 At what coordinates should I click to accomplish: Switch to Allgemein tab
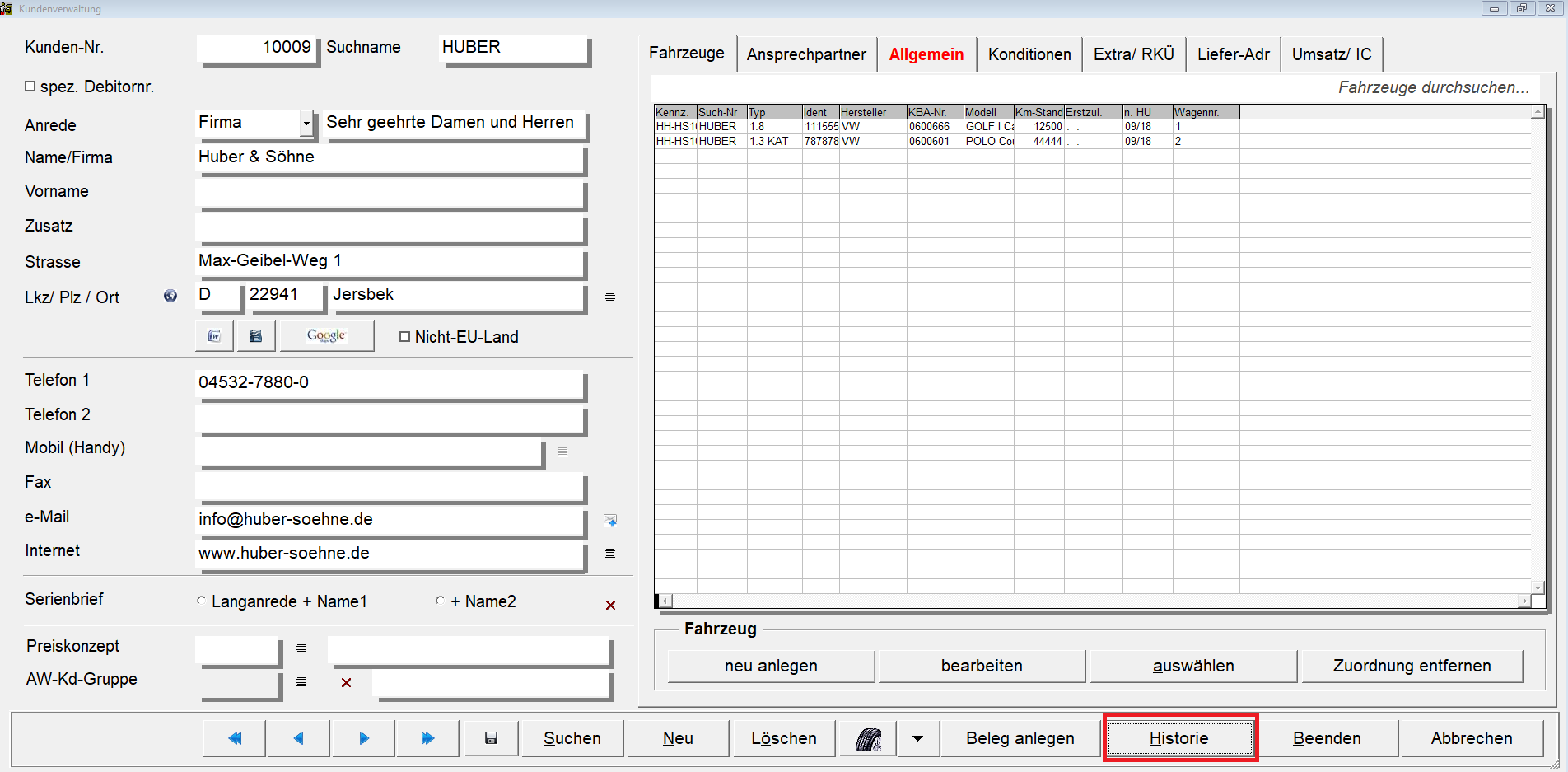(926, 54)
